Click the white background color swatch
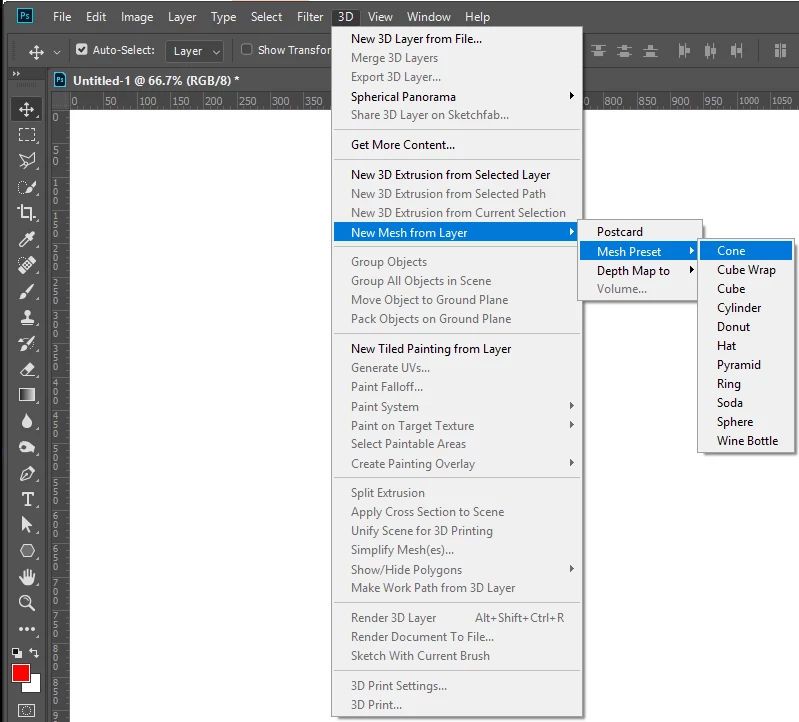This screenshot has height=722, width=799. click(x=35, y=685)
